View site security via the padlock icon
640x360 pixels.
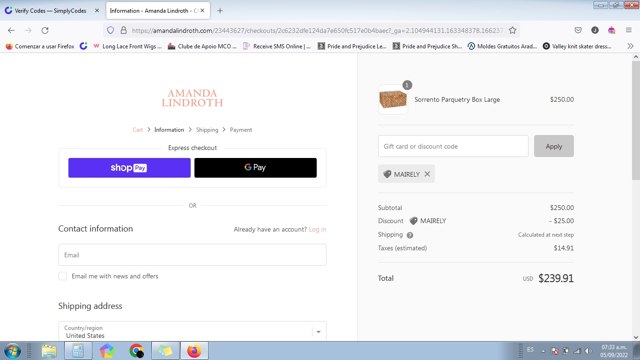tap(124, 30)
